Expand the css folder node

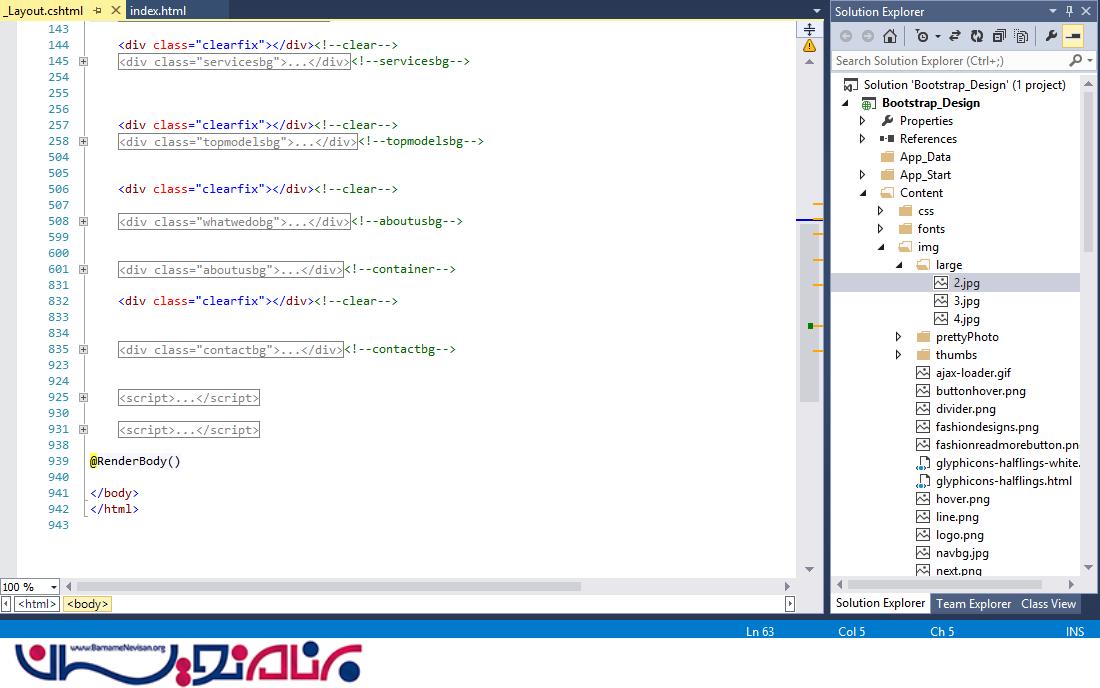[x=880, y=211]
